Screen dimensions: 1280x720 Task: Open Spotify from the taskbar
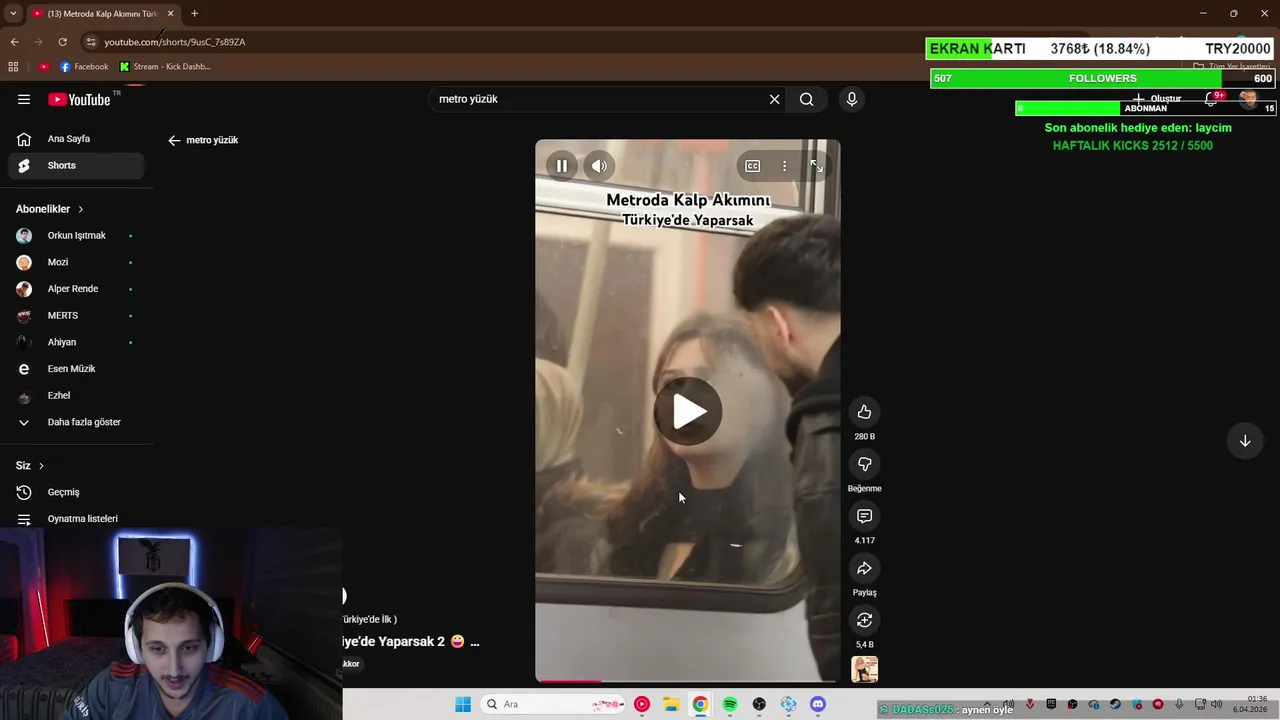730,704
